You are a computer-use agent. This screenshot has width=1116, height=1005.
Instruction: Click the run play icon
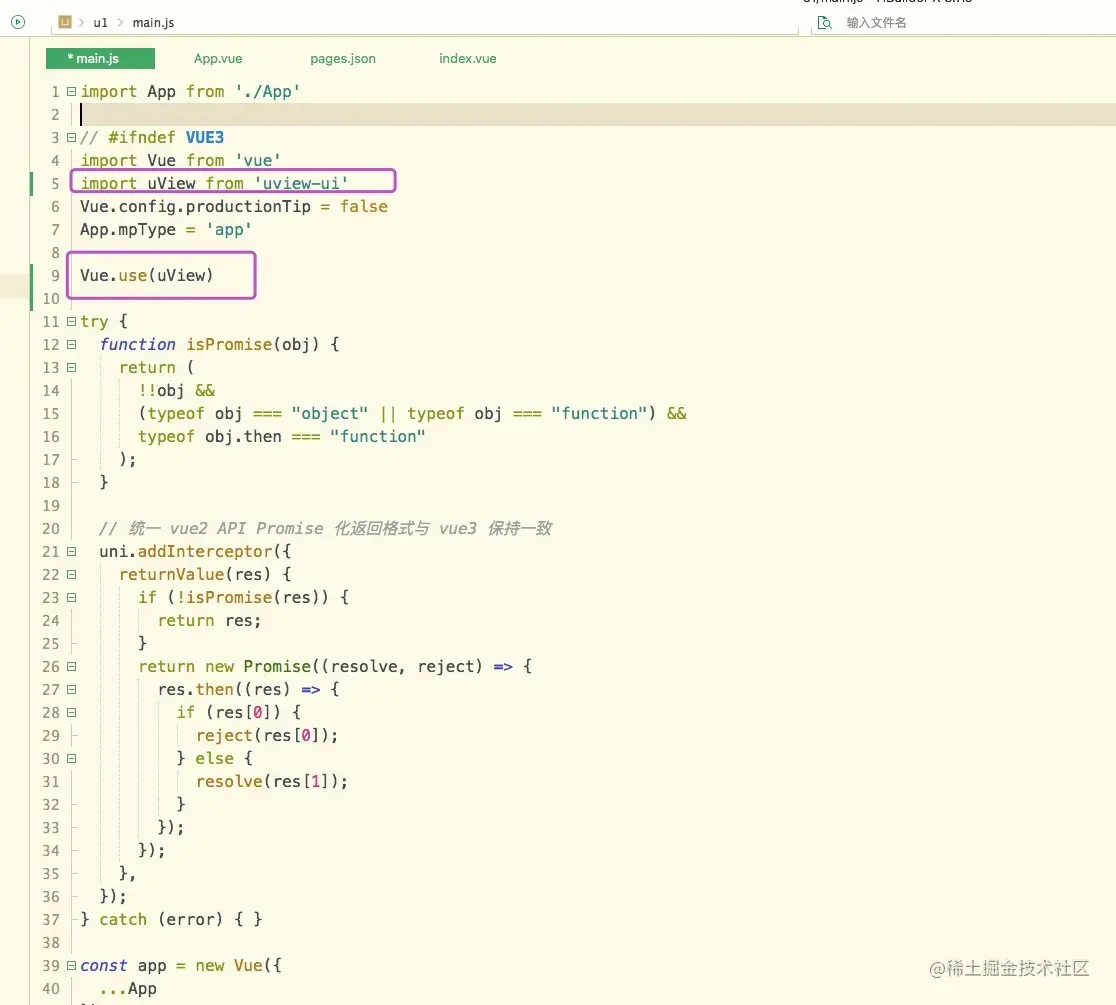(18, 22)
